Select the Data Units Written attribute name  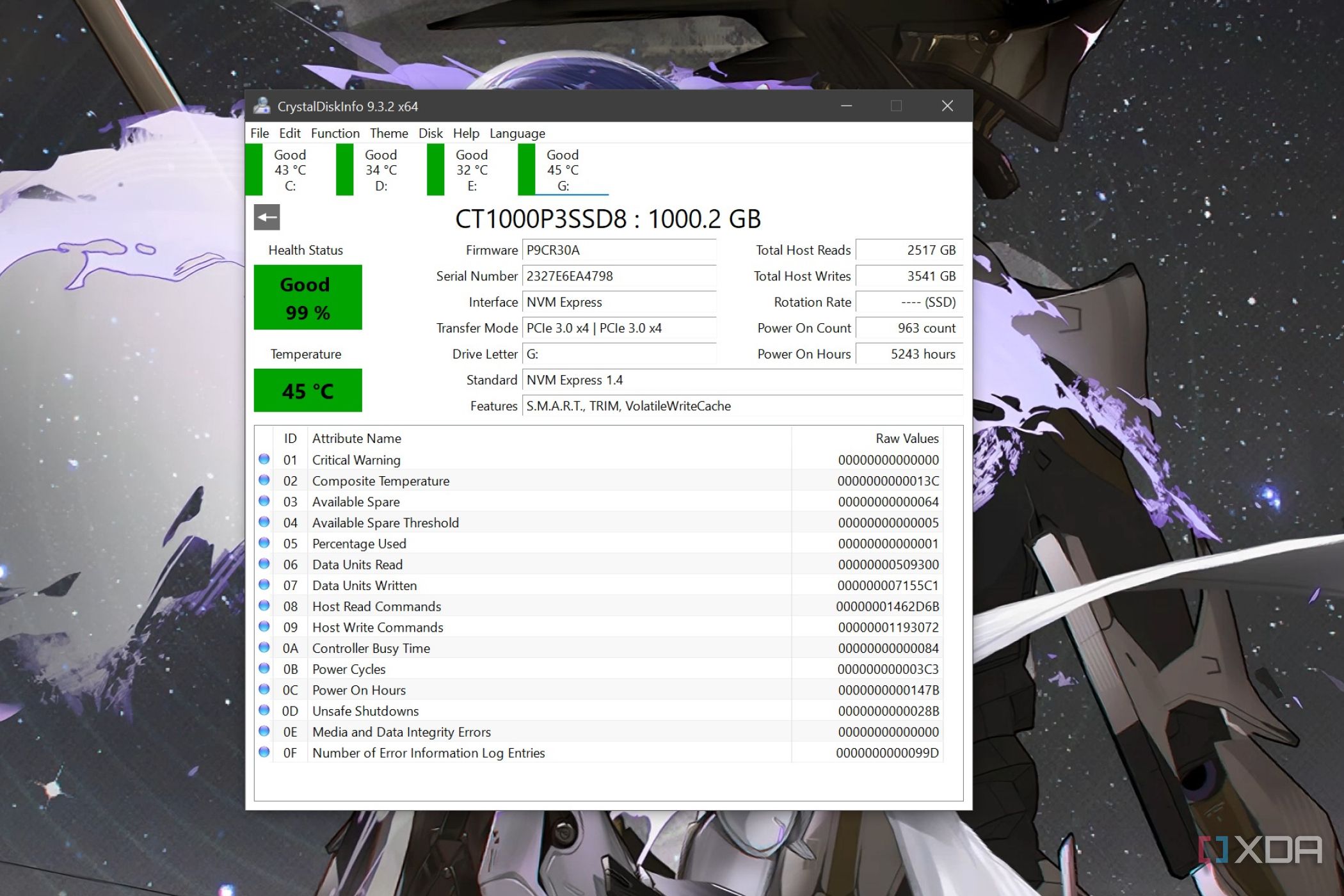pyautogui.click(x=364, y=586)
